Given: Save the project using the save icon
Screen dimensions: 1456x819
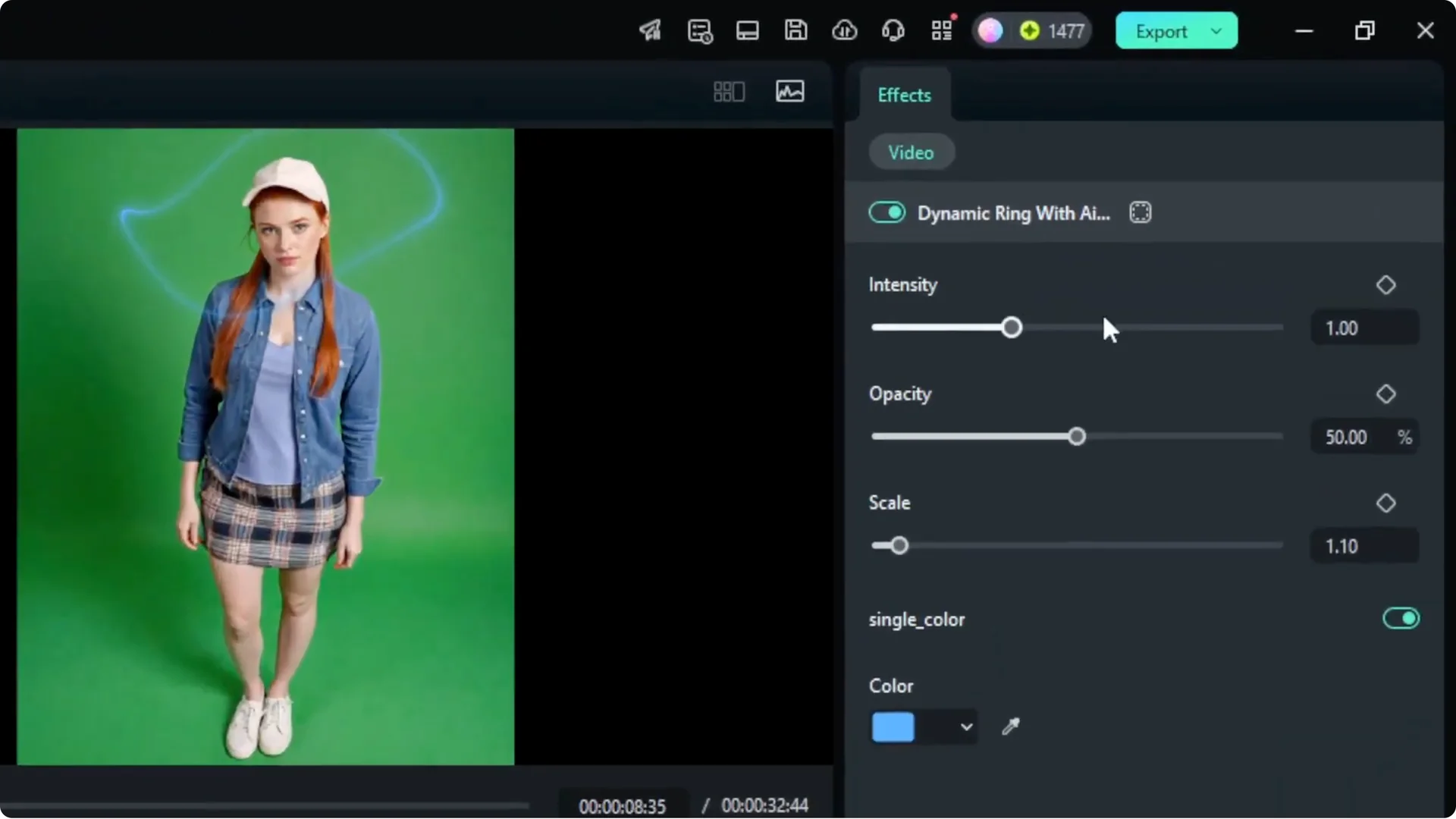Looking at the screenshot, I should [x=795, y=30].
